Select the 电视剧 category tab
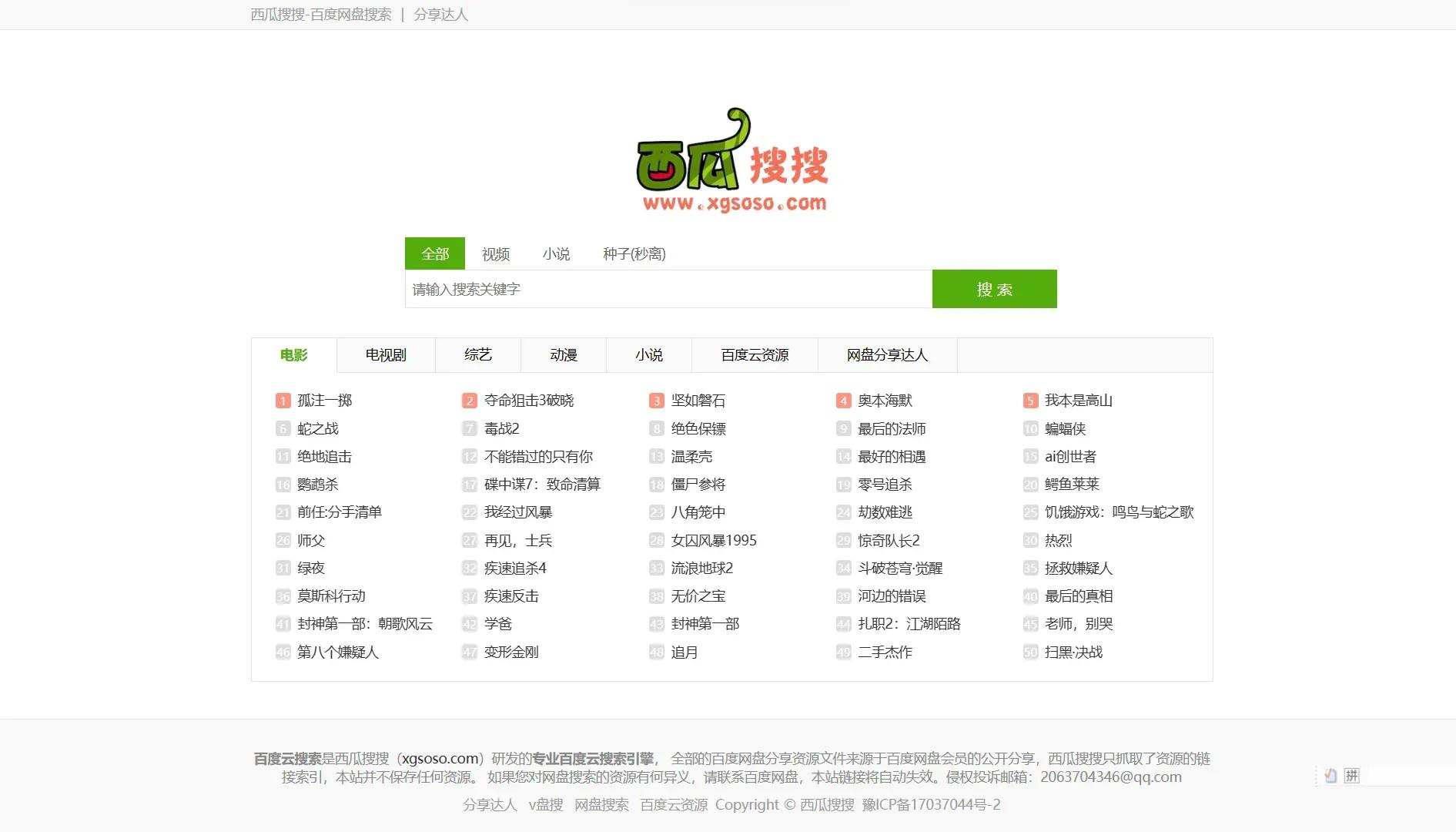The height and width of the screenshot is (832, 1456). click(x=386, y=355)
